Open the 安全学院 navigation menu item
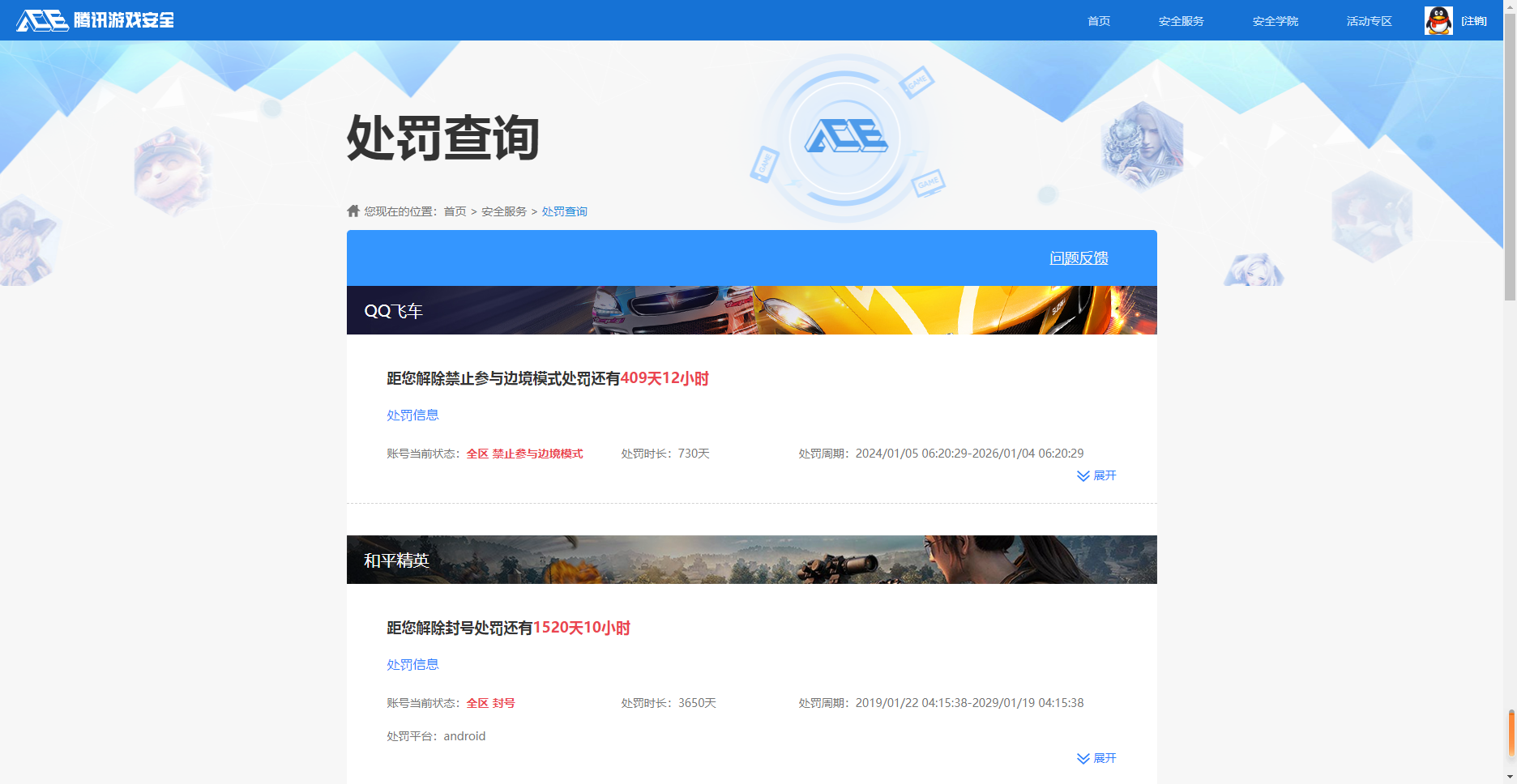The image size is (1517, 784). 1276,21
